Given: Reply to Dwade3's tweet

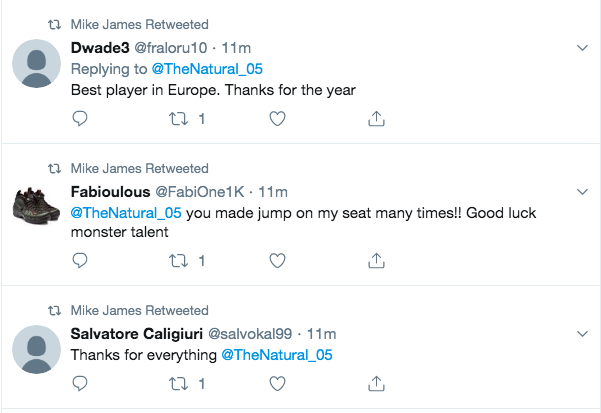Looking at the screenshot, I should pyautogui.click(x=81, y=119).
